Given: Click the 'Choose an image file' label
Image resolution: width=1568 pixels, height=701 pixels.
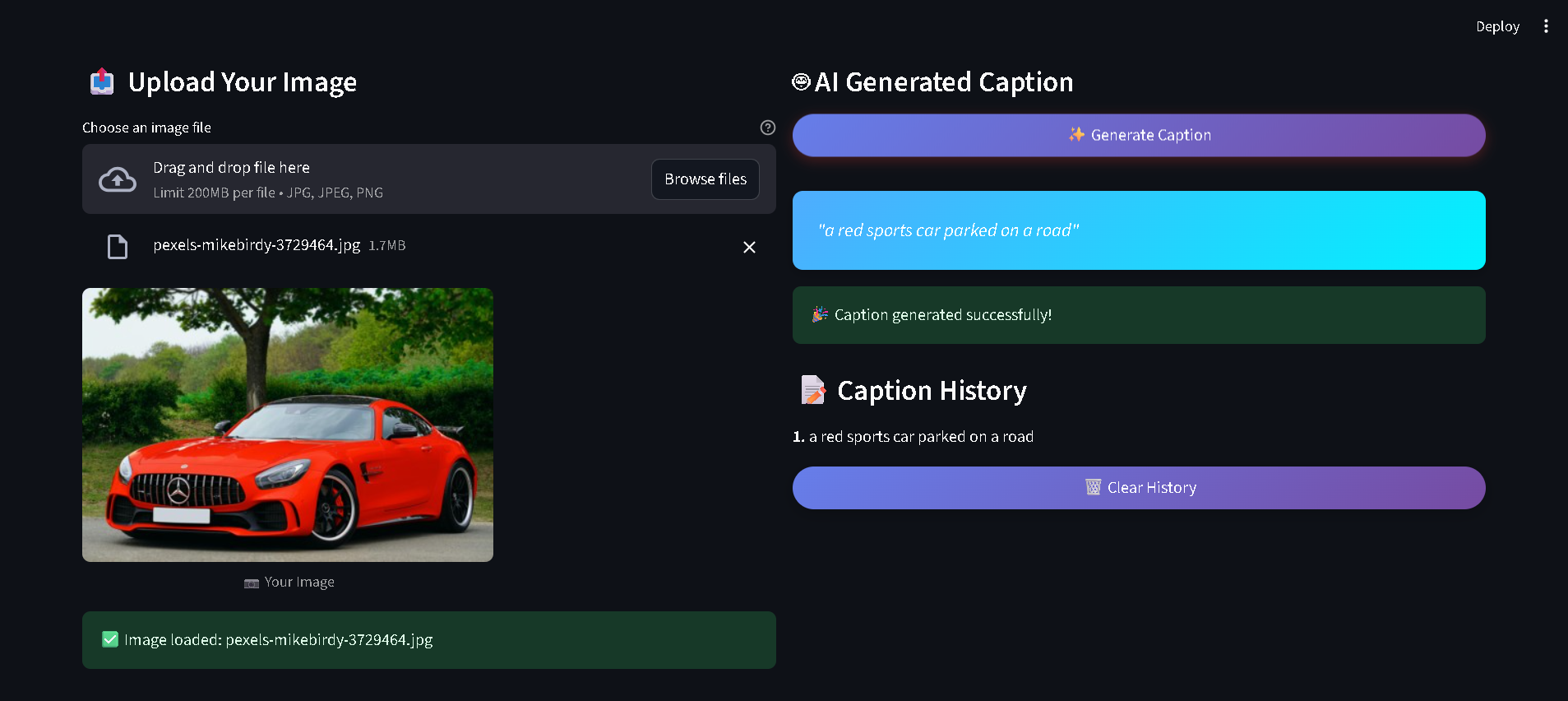Looking at the screenshot, I should tap(146, 128).
